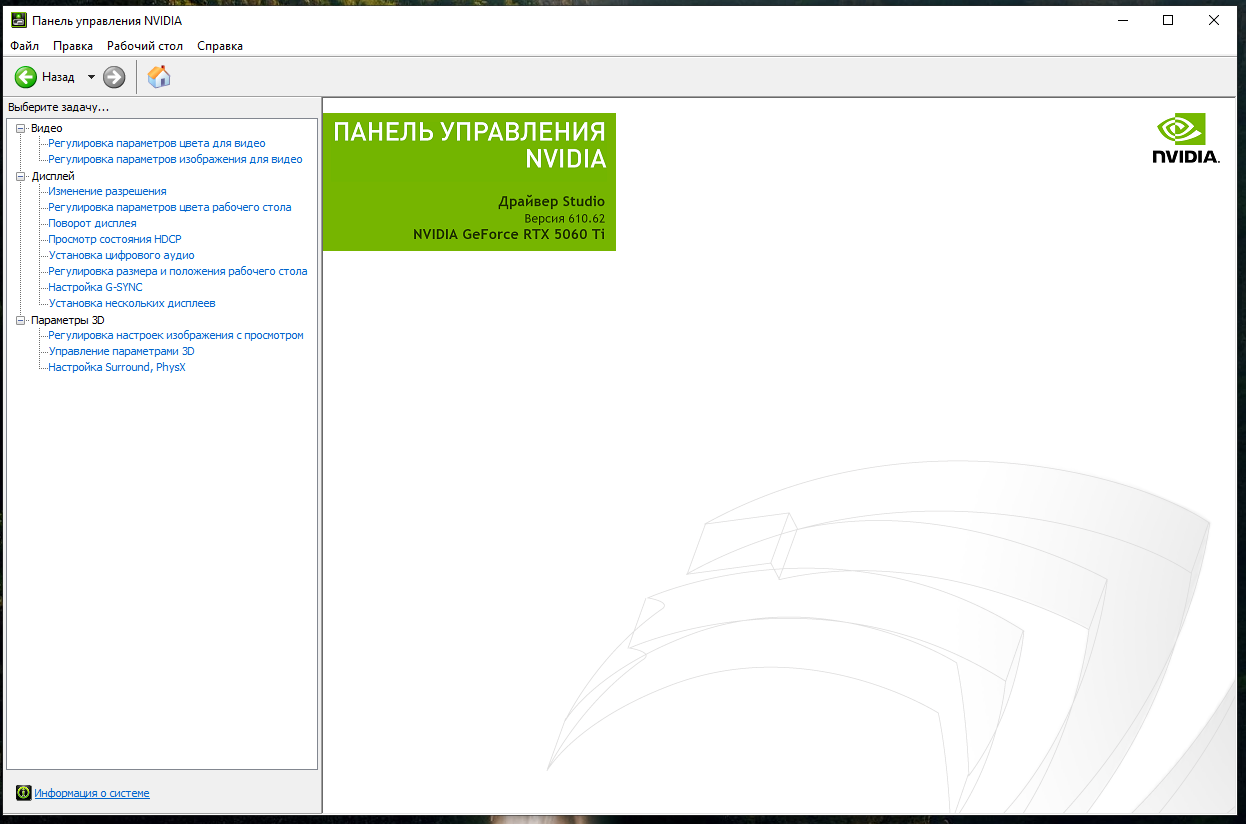The width and height of the screenshot is (1246, 824).
Task: Click the Назад button label
Action: (58, 77)
